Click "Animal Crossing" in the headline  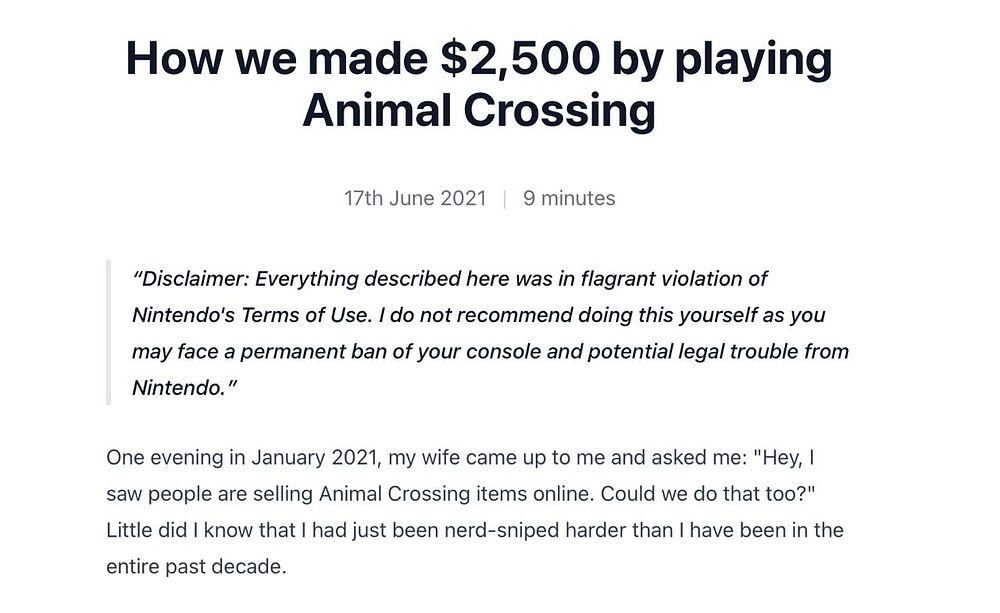click(x=479, y=110)
